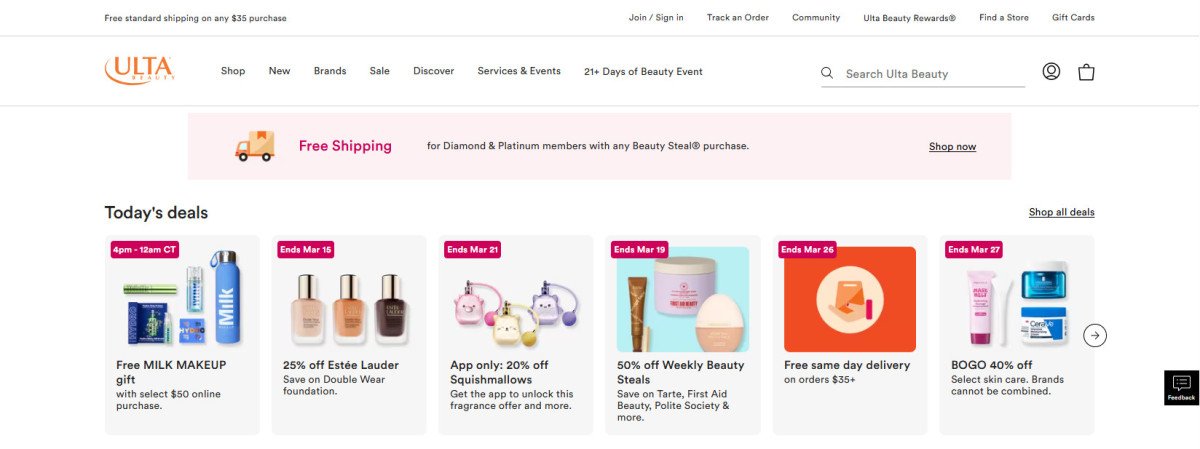Open the Sale menu

(x=379, y=71)
